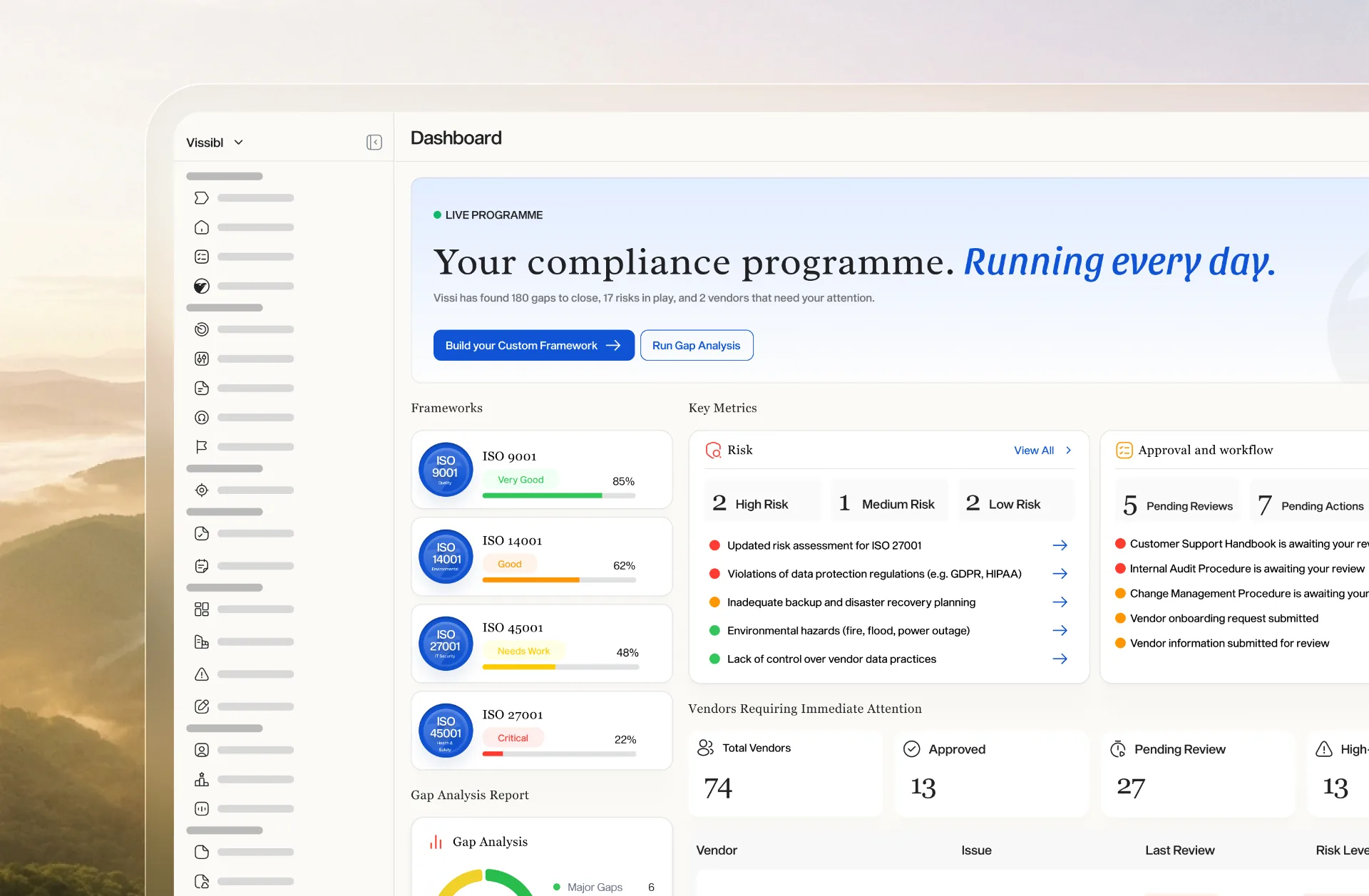The width and height of the screenshot is (1369, 896).
Task: Open the user profile icon in sidebar
Action: pos(202,750)
